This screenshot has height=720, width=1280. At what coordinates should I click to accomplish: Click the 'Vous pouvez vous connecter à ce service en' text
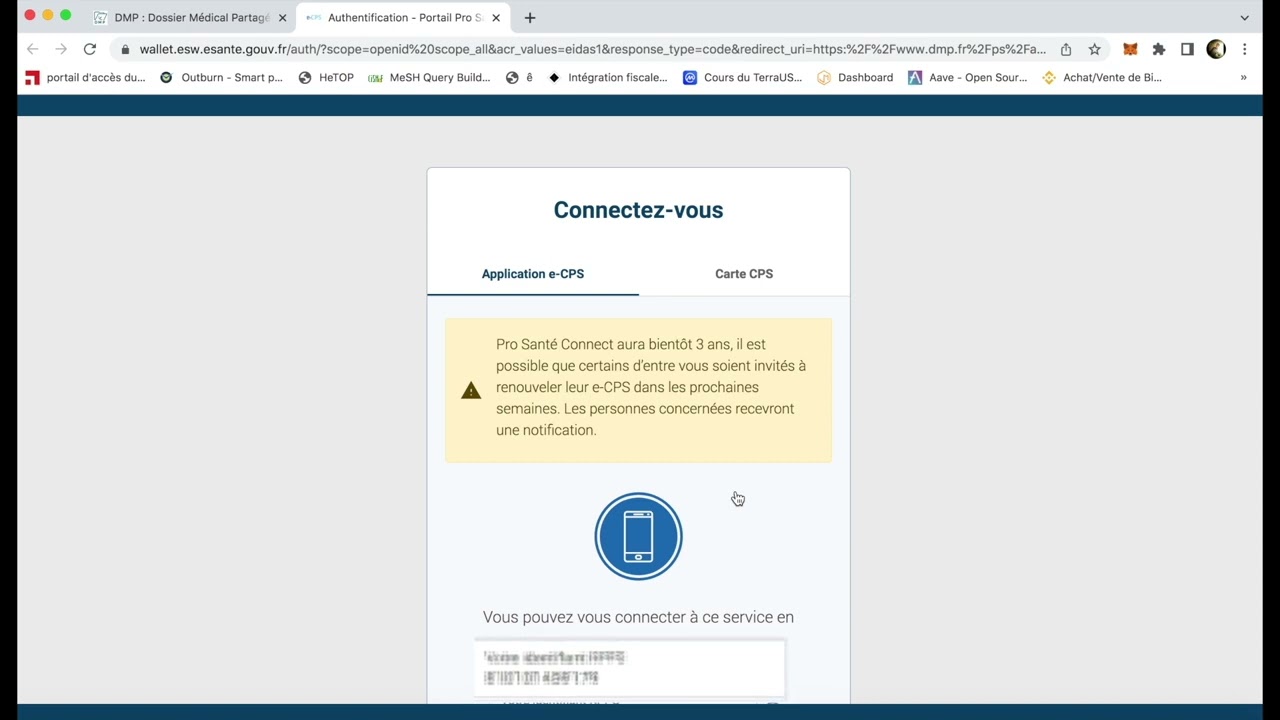(x=638, y=617)
